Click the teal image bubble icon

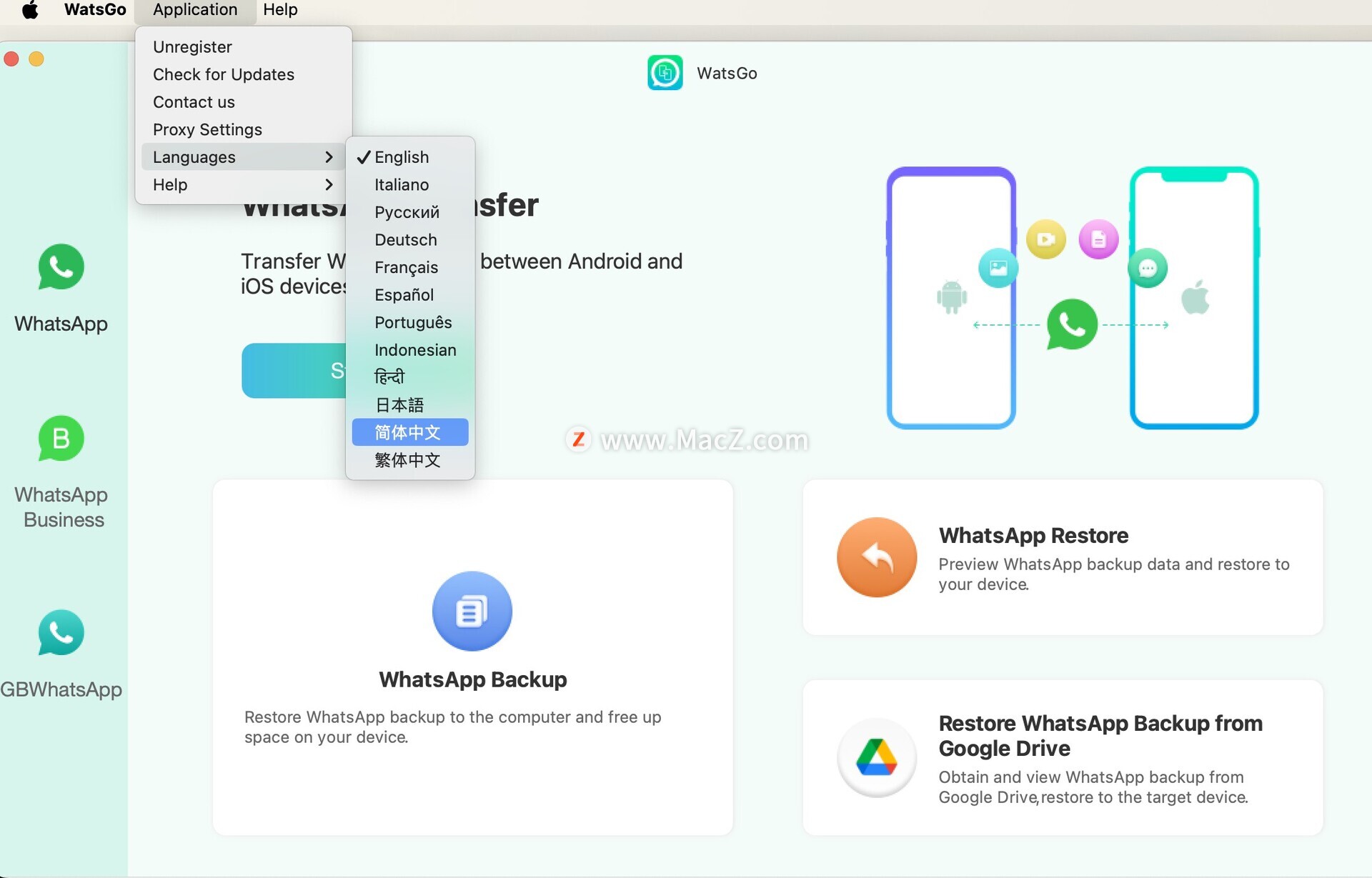point(998,268)
